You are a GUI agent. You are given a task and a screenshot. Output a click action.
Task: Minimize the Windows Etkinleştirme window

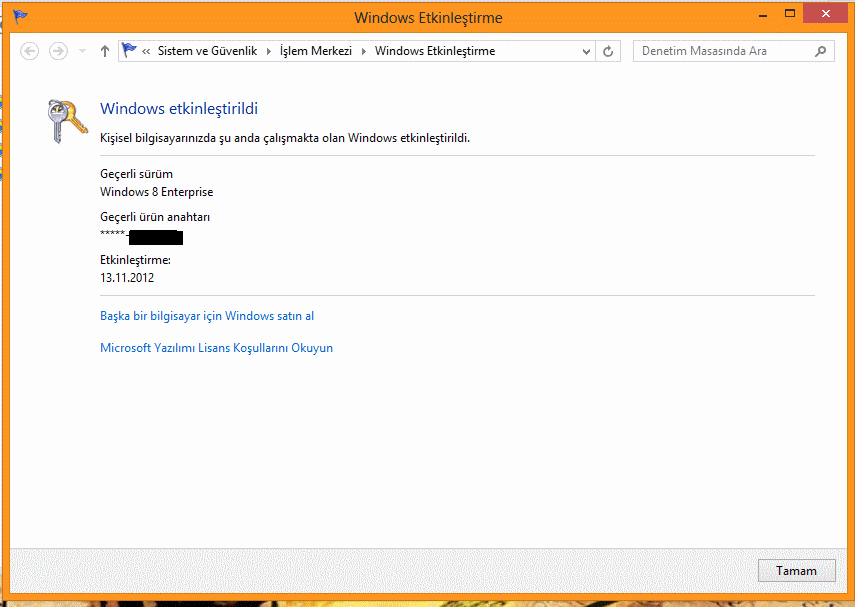point(763,15)
